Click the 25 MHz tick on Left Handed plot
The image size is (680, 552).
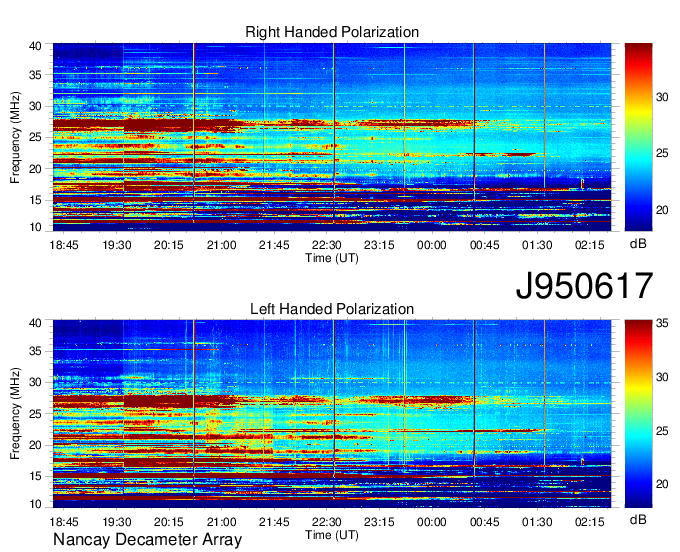coord(35,414)
